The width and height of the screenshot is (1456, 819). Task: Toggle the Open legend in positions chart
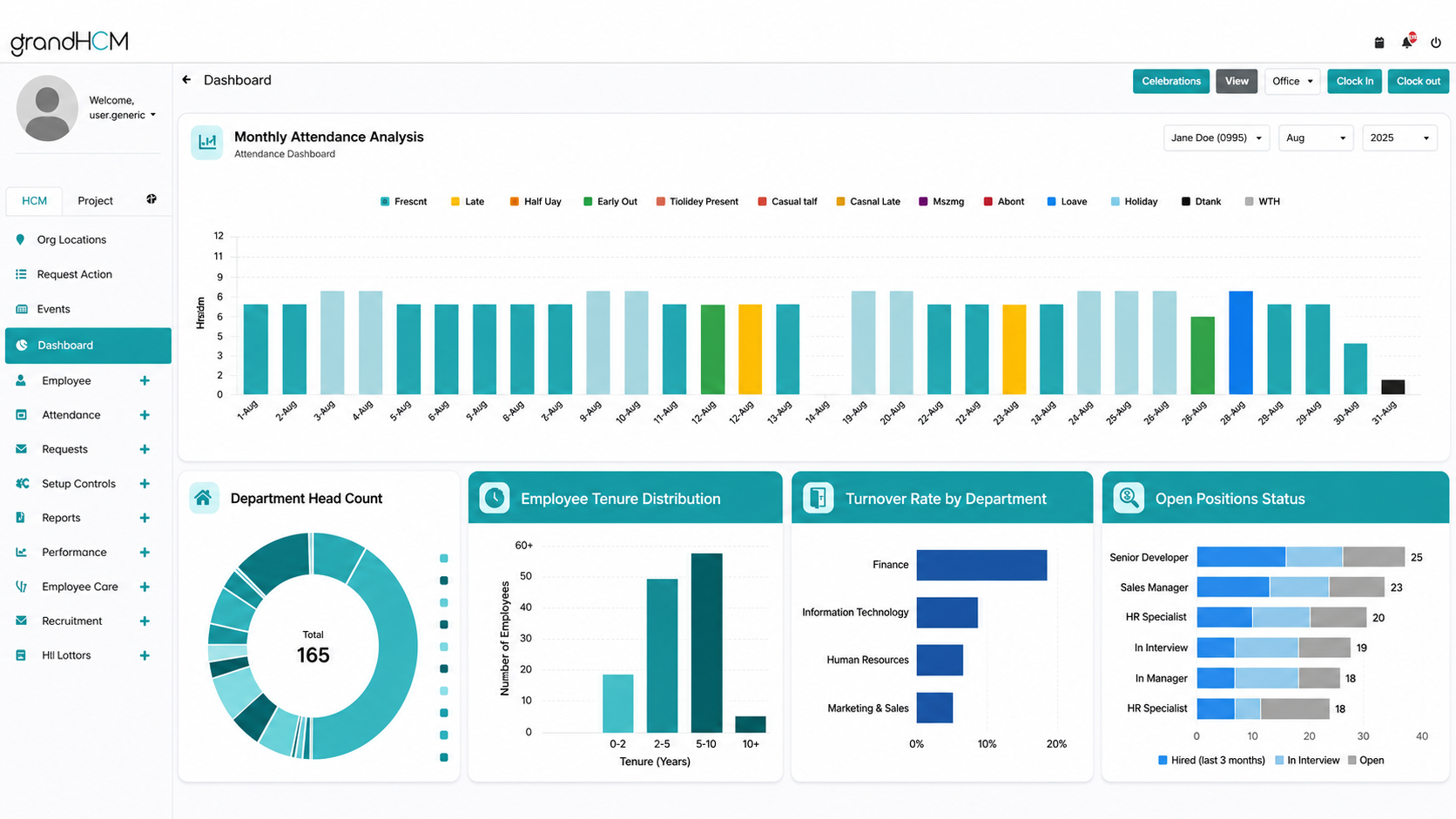tap(1365, 760)
